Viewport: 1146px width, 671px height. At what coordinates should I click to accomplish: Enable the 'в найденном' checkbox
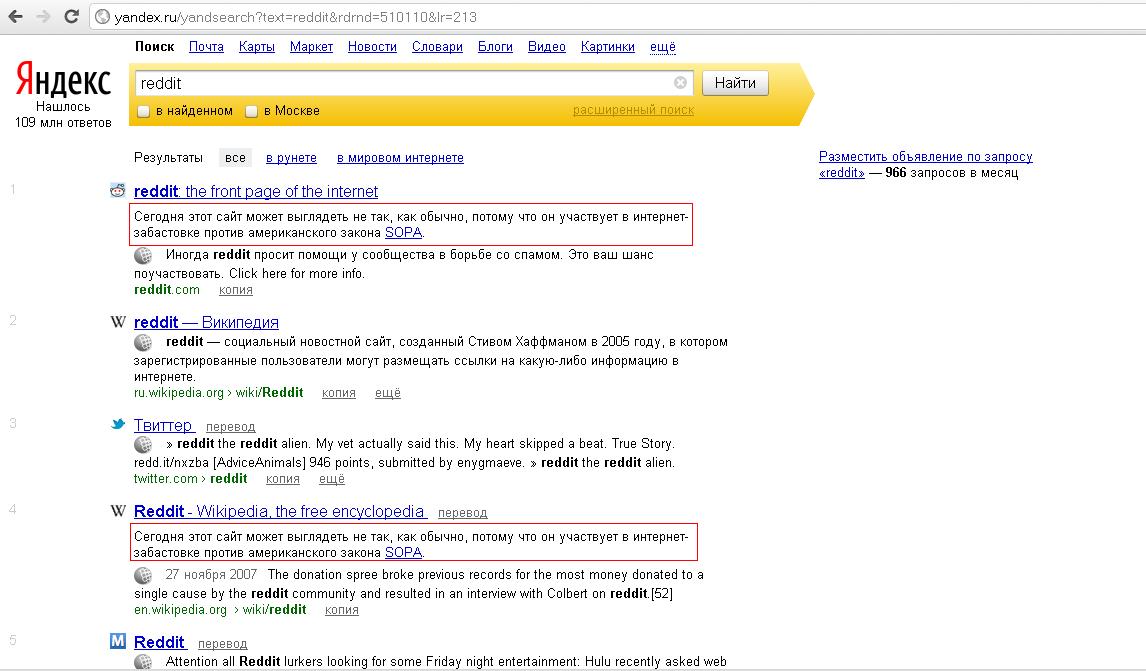pyautogui.click(x=144, y=111)
